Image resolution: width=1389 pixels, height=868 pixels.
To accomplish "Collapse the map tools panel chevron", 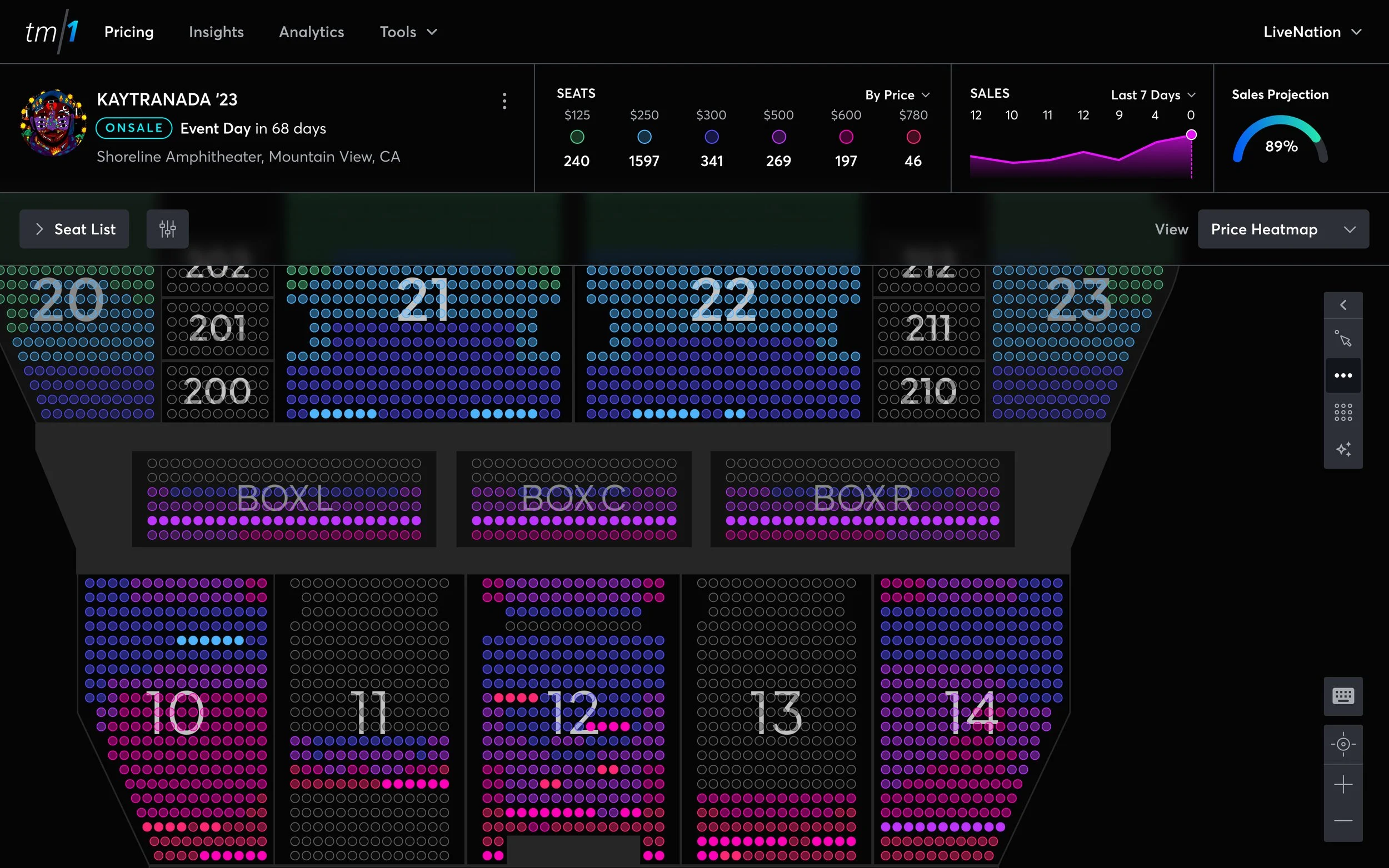I will point(1342,305).
